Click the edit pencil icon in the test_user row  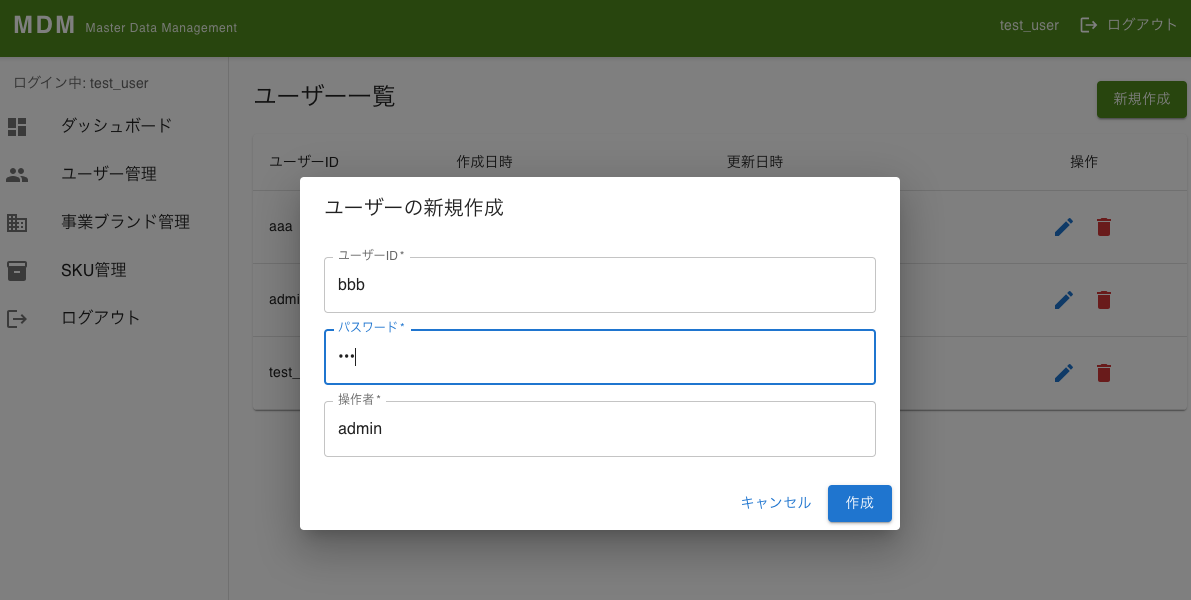pyautogui.click(x=1064, y=373)
